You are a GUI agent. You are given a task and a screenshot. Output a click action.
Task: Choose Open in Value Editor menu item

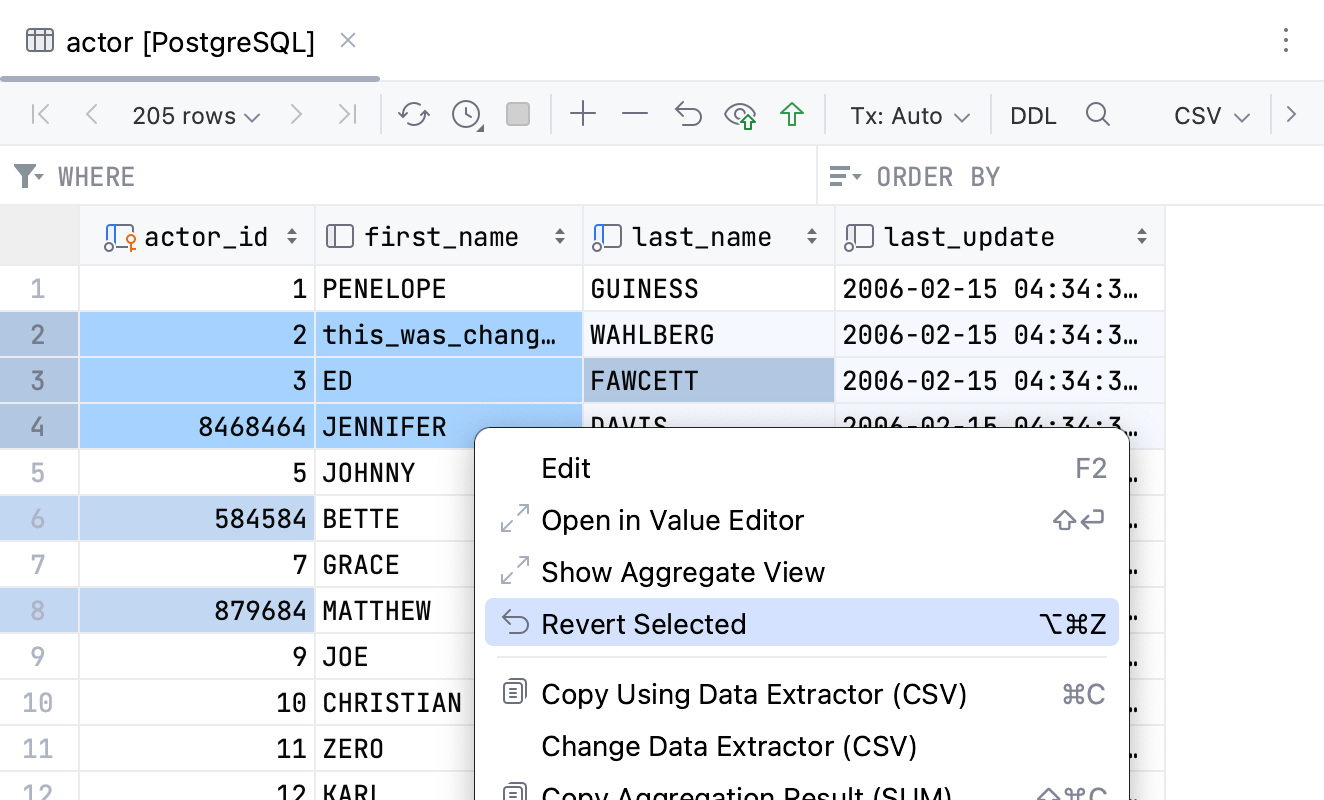point(672,520)
